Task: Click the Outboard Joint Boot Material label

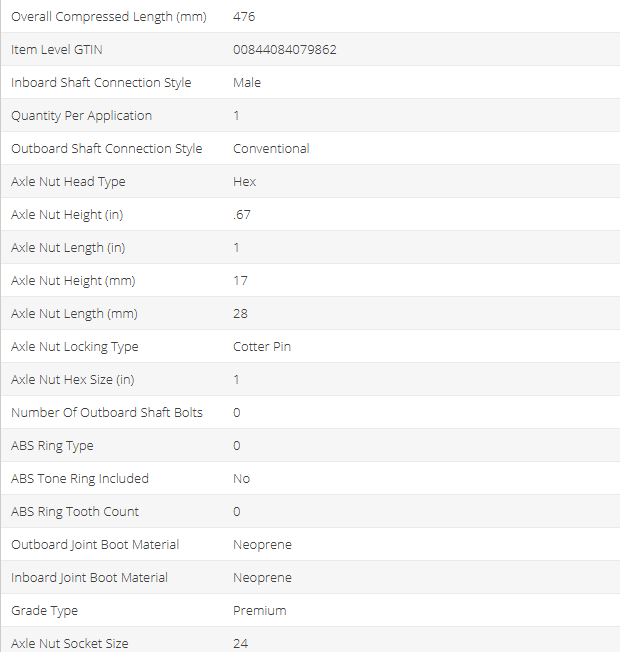Action: point(95,545)
